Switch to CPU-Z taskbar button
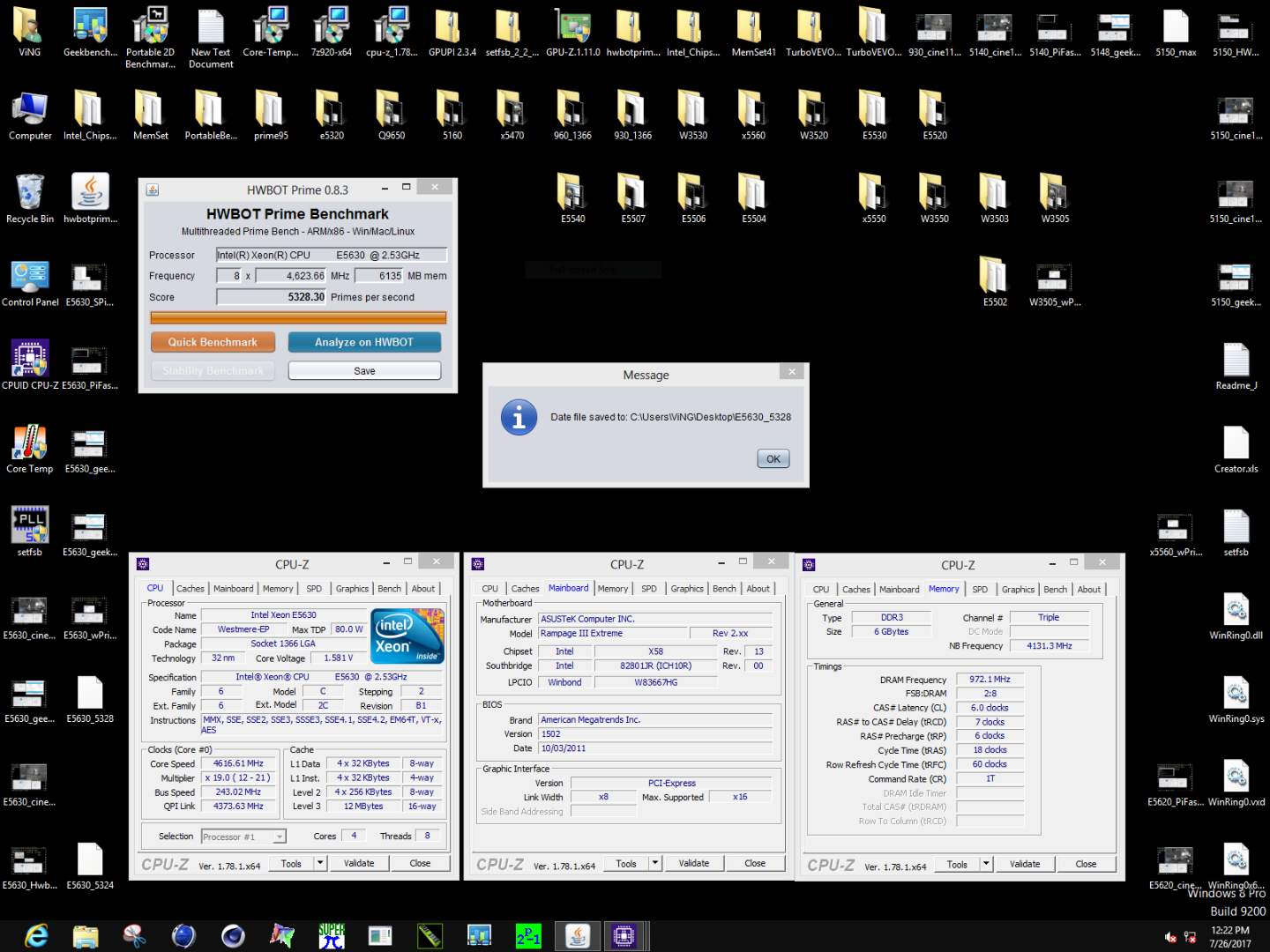Image resolution: width=1270 pixels, height=952 pixels. point(624,935)
